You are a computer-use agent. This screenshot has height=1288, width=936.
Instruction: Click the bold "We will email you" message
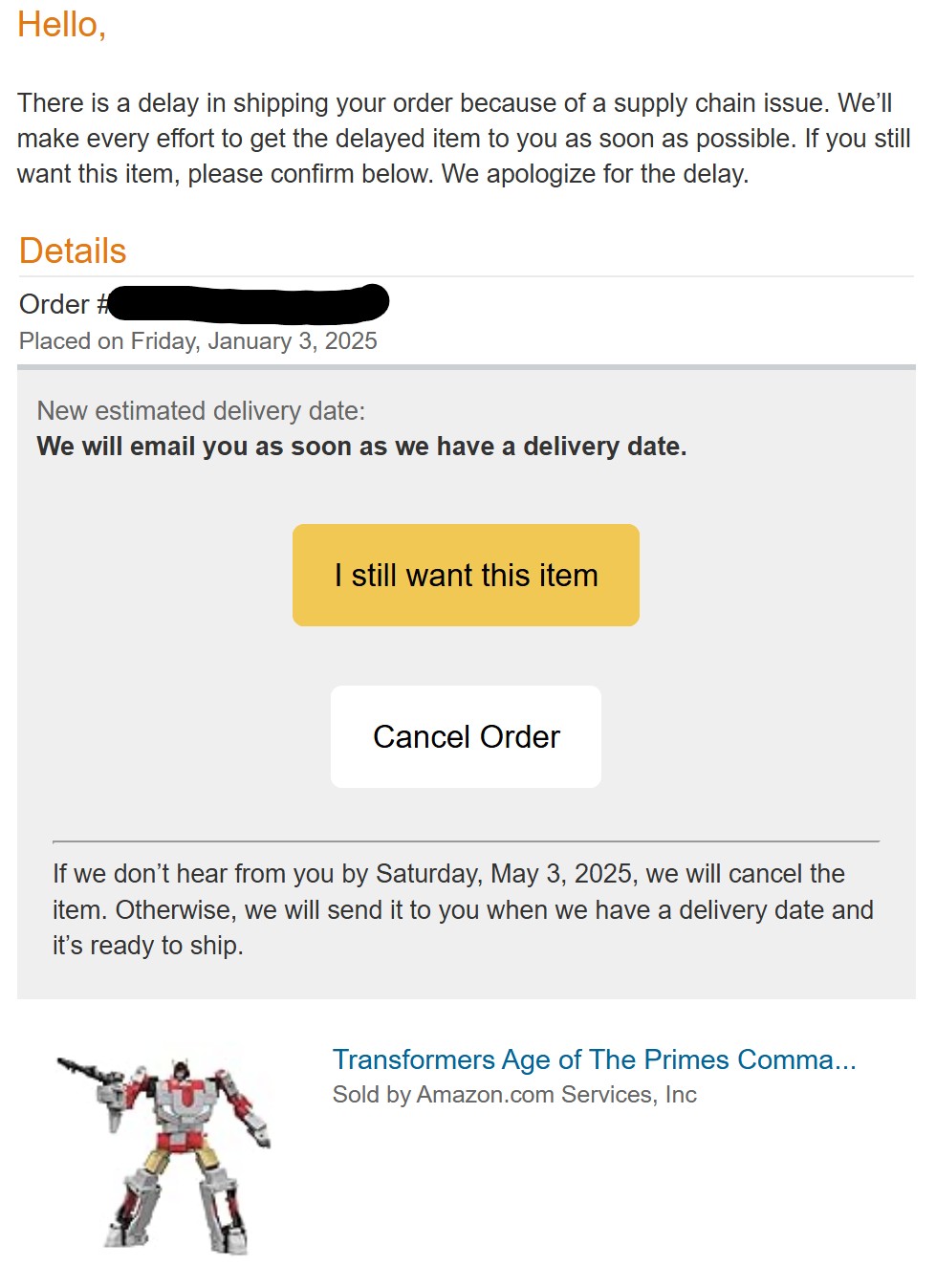(361, 447)
